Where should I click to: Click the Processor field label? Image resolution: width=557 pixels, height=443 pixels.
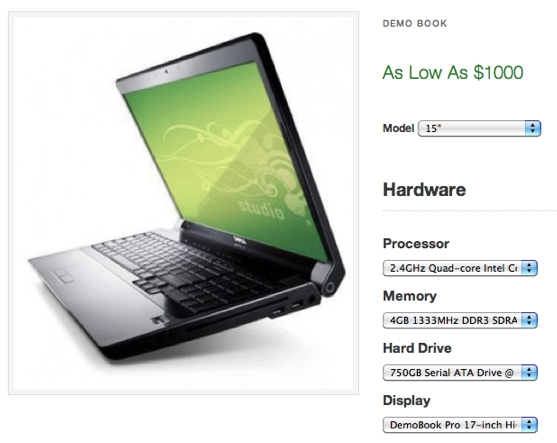[416, 244]
